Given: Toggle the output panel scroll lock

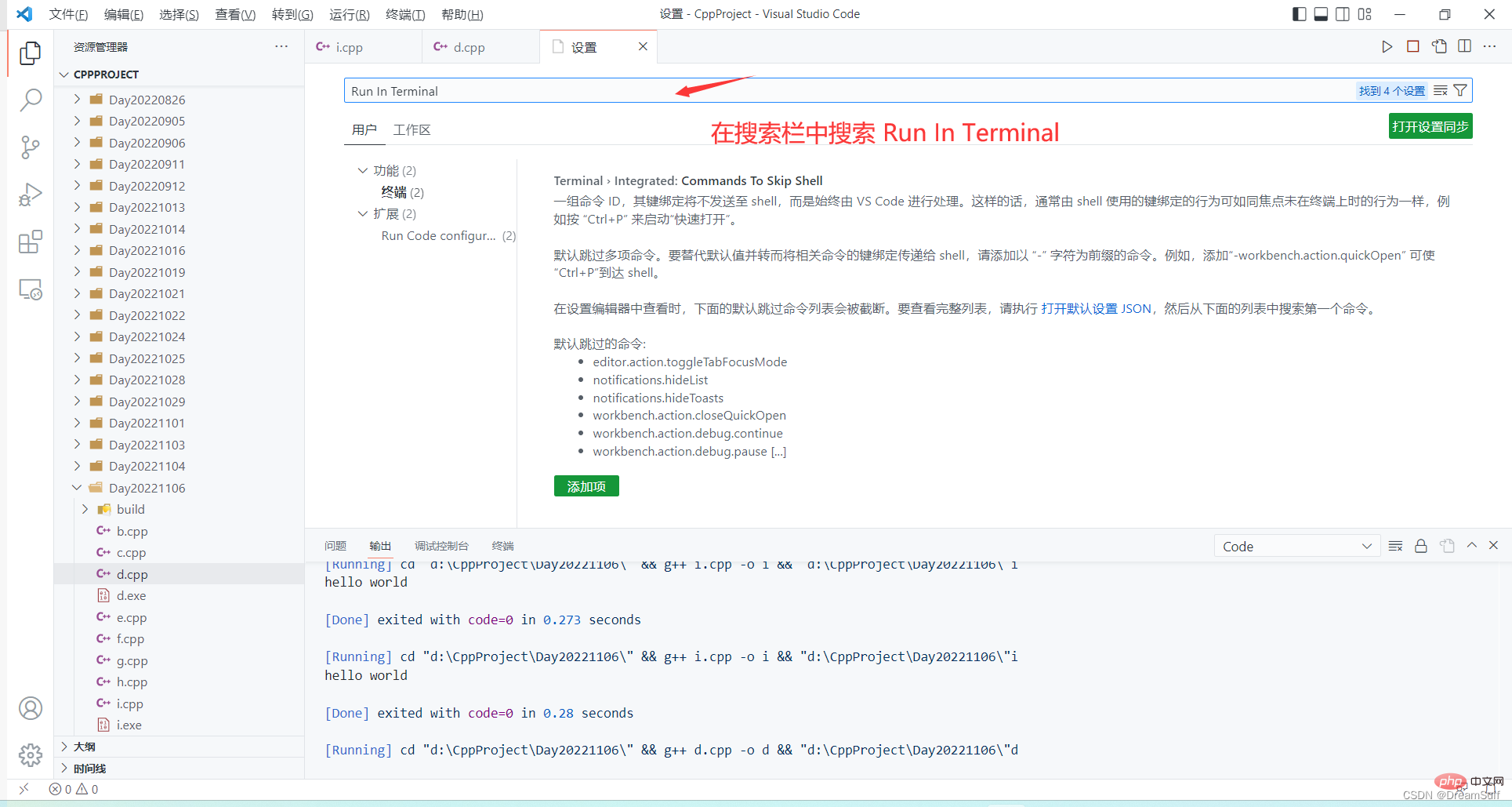Looking at the screenshot, I should [x=1420, y=547].
